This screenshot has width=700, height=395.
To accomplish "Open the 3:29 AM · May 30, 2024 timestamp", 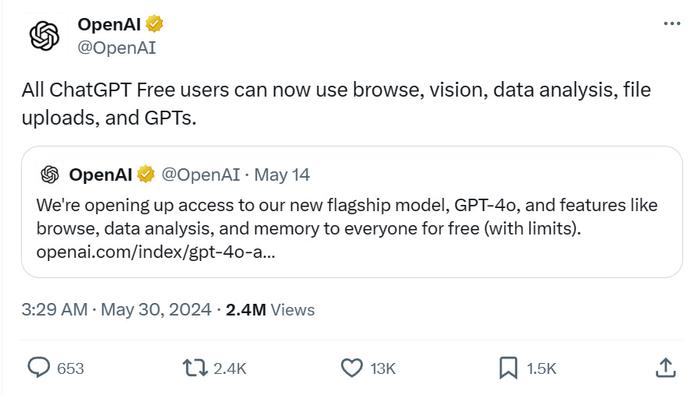I will (x=117, y=310).
